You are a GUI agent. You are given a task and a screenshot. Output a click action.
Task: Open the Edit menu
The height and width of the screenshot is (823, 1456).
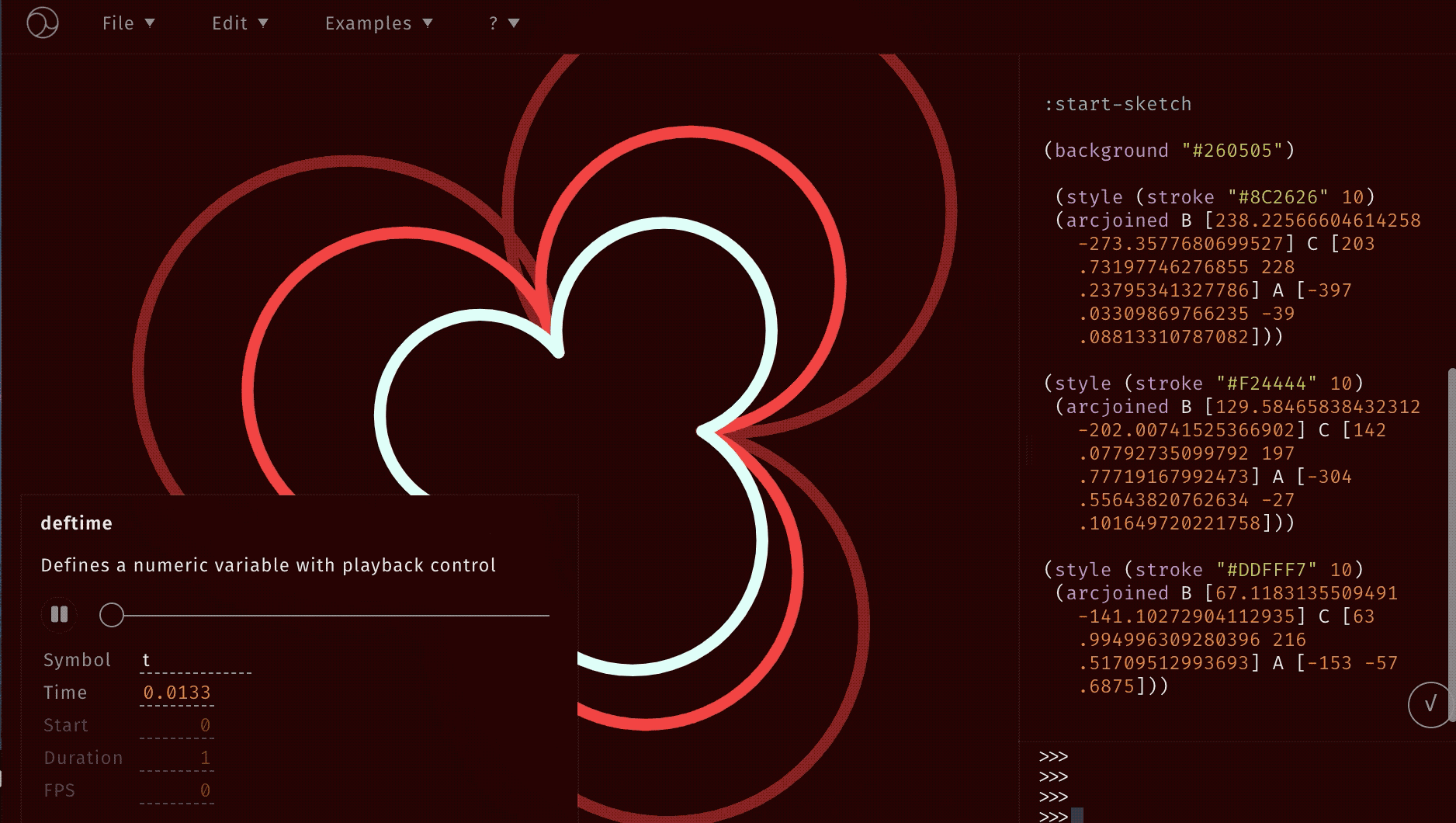pyautogui.click(x=239, y=23)
